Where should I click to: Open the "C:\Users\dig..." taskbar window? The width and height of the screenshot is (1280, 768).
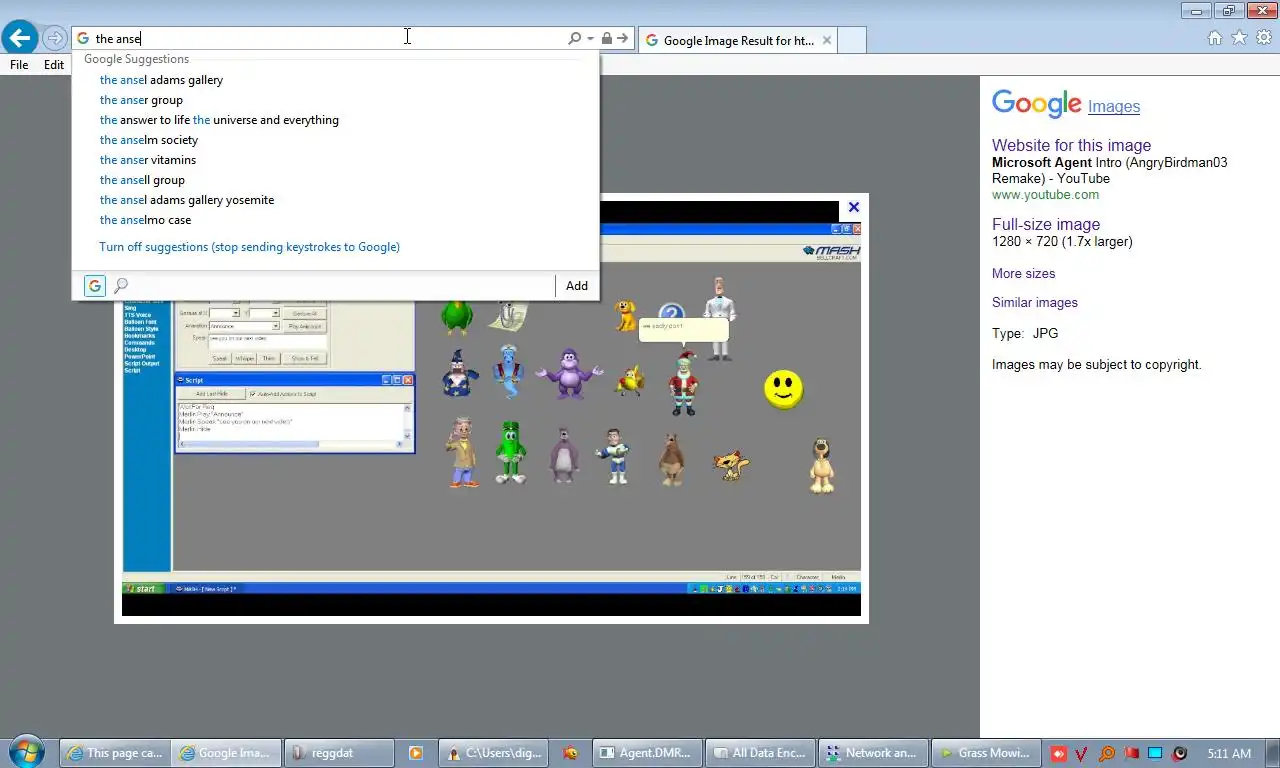(x=494, y=753)
